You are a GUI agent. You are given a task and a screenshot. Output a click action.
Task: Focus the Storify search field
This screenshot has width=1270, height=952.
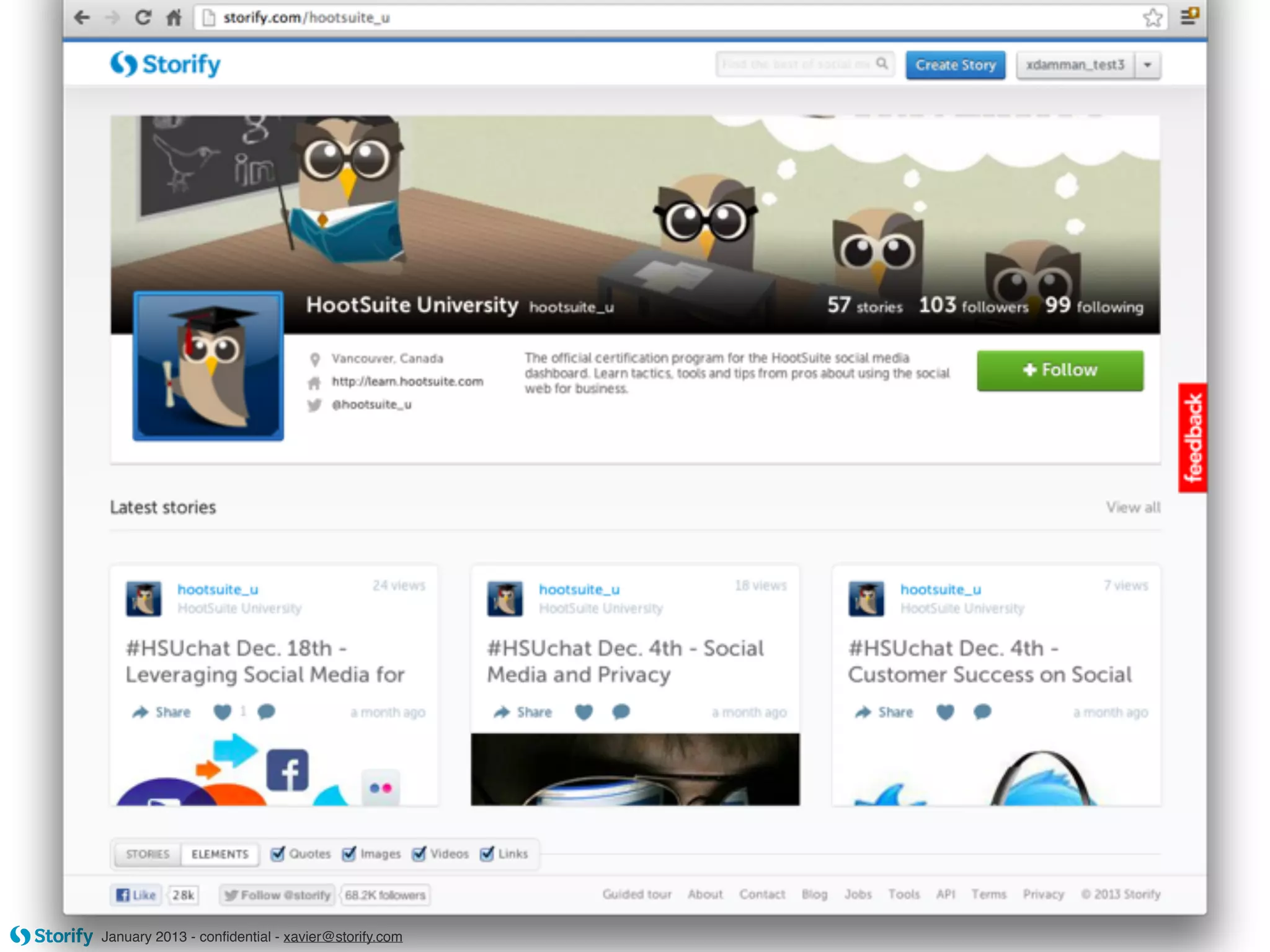[x=805, y=64]
